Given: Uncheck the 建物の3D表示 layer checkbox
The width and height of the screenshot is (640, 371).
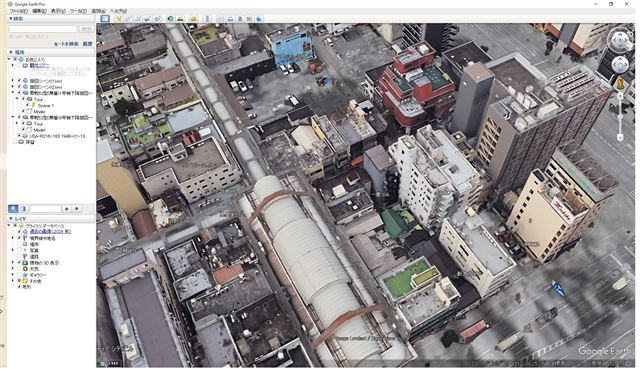Looking at the screenshot, I should pyautogui.click(x=19, y=263).
